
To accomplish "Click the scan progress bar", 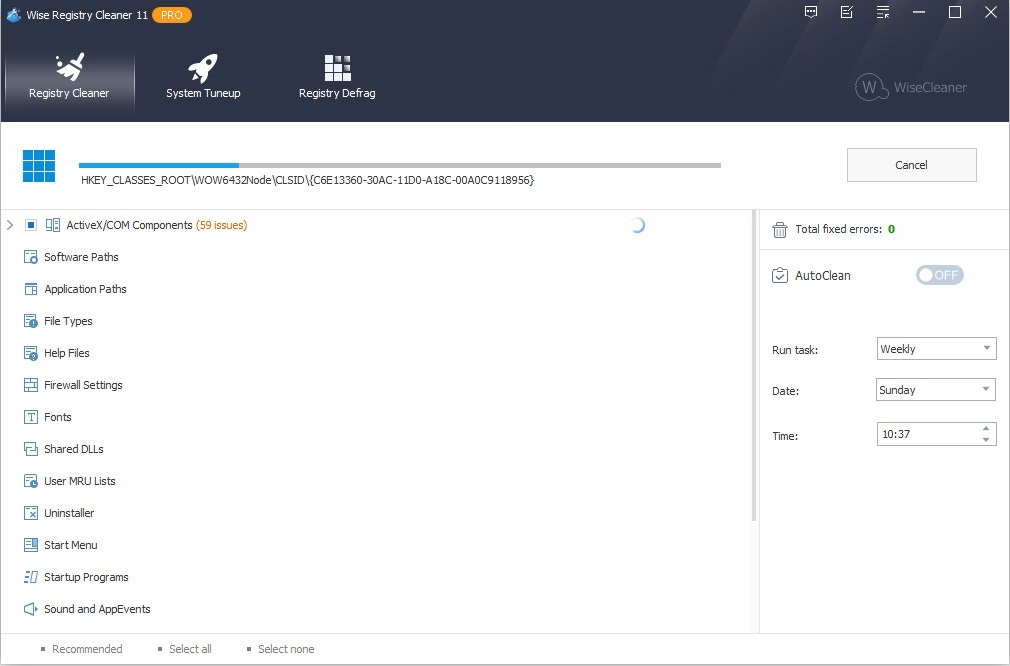I will coord(399,166).
